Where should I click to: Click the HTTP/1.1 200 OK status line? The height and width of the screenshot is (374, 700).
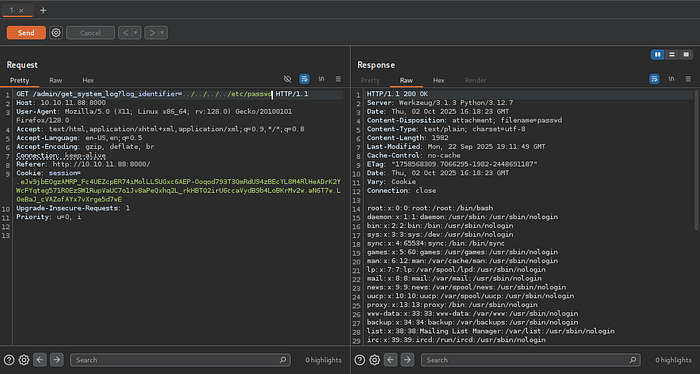tap(397, 94)
